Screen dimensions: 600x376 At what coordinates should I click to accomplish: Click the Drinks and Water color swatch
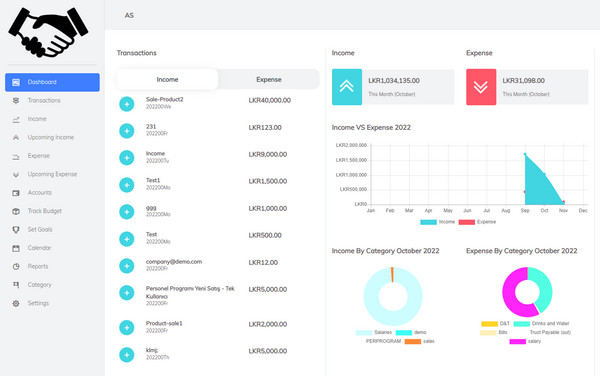click(x=521, y=324)
